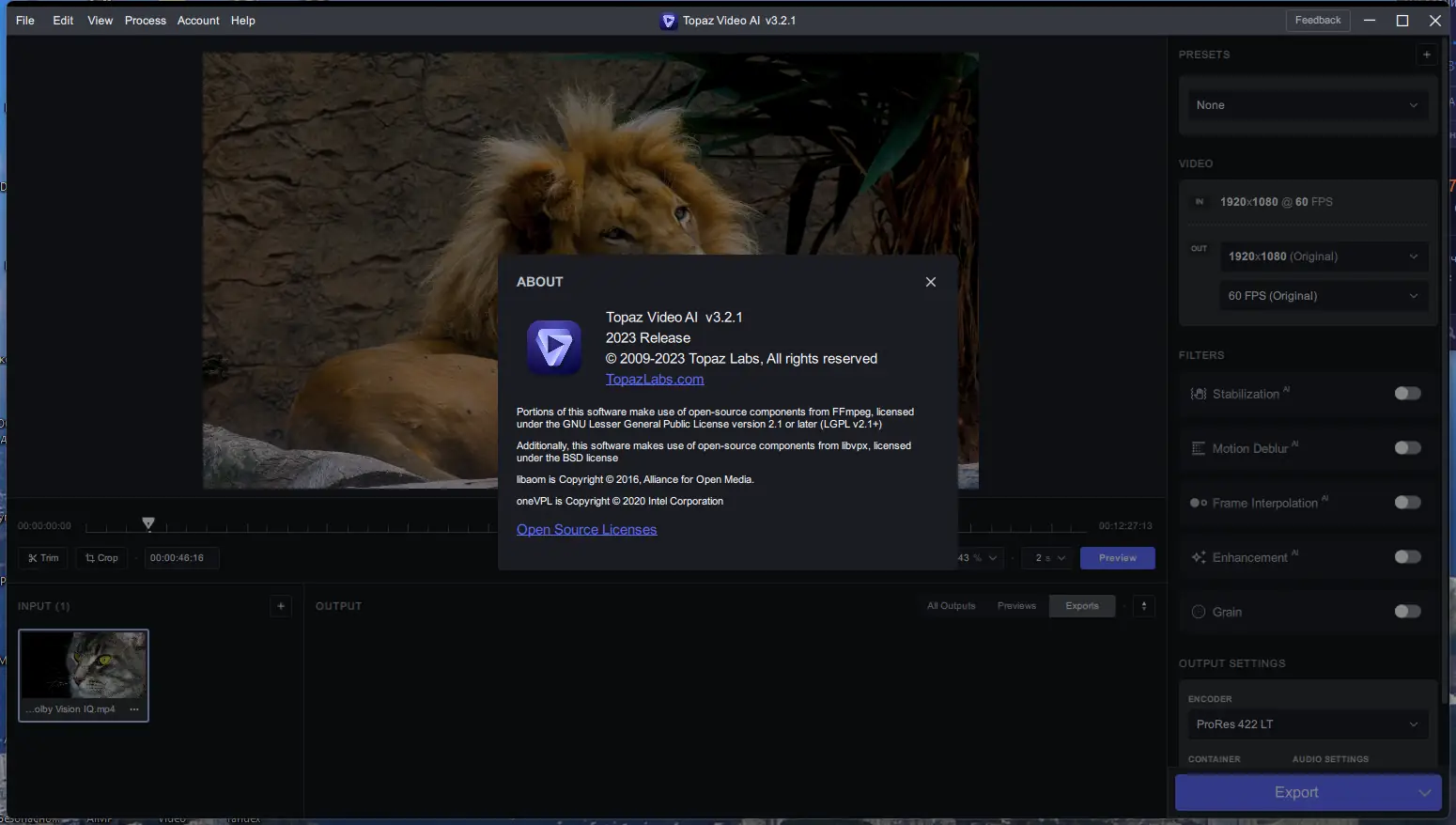Click the Feedback button
This screenshot has width=1456, height=825.
pos(1318,21)
